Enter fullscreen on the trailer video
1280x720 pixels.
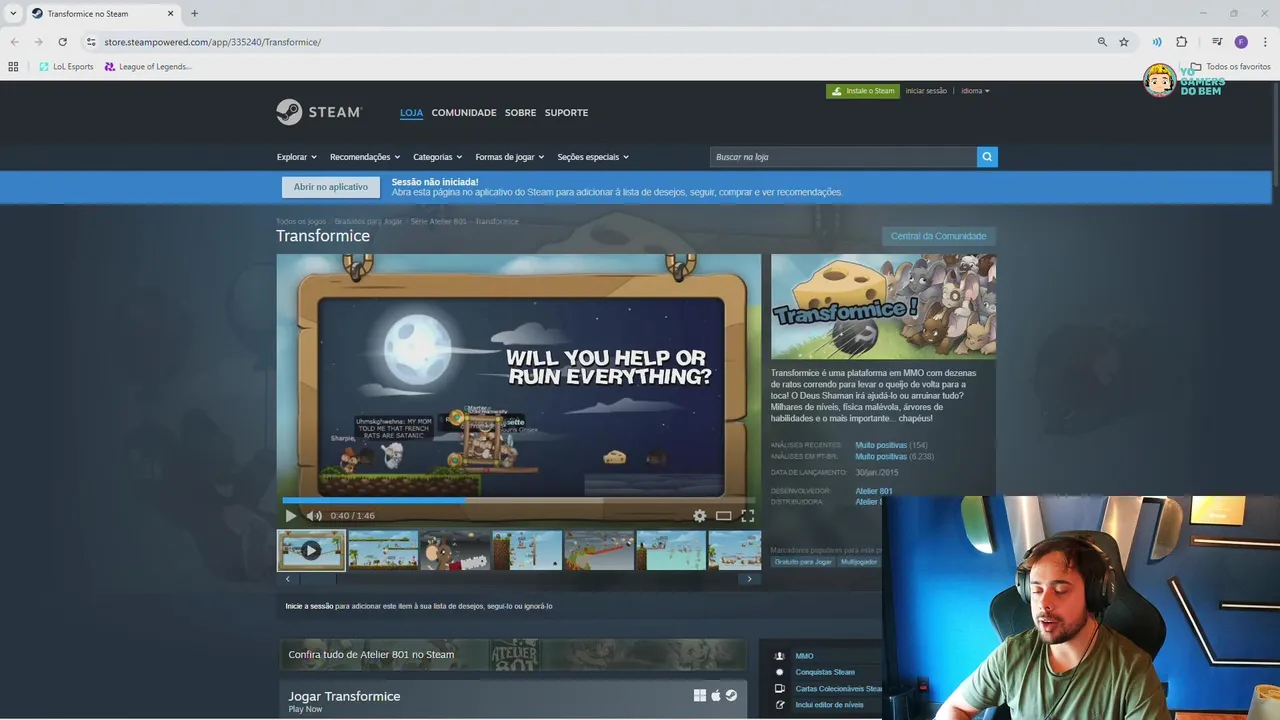coord(747,516)
